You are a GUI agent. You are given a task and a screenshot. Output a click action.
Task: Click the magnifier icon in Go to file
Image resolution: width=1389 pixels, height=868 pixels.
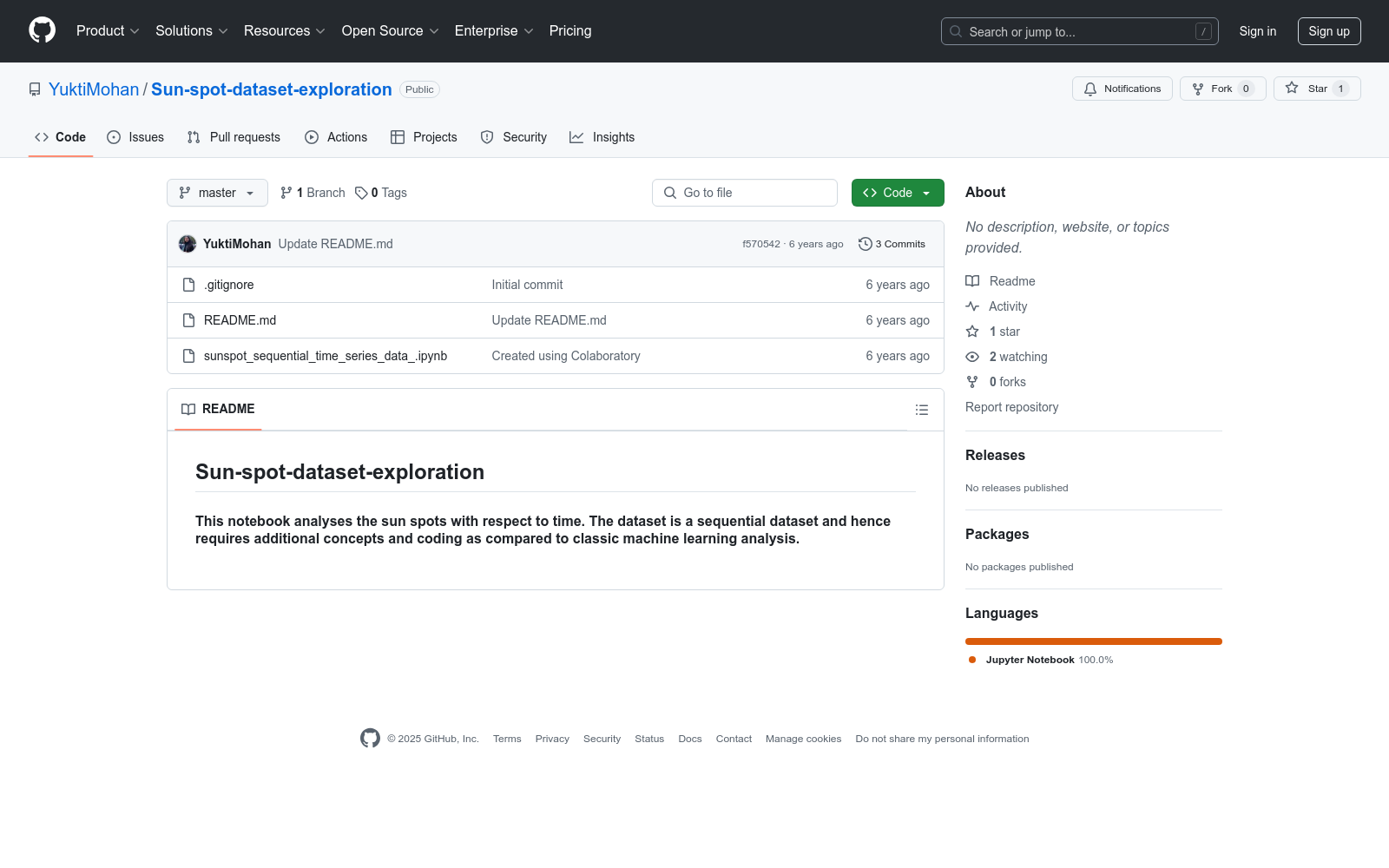pos(670,193)
